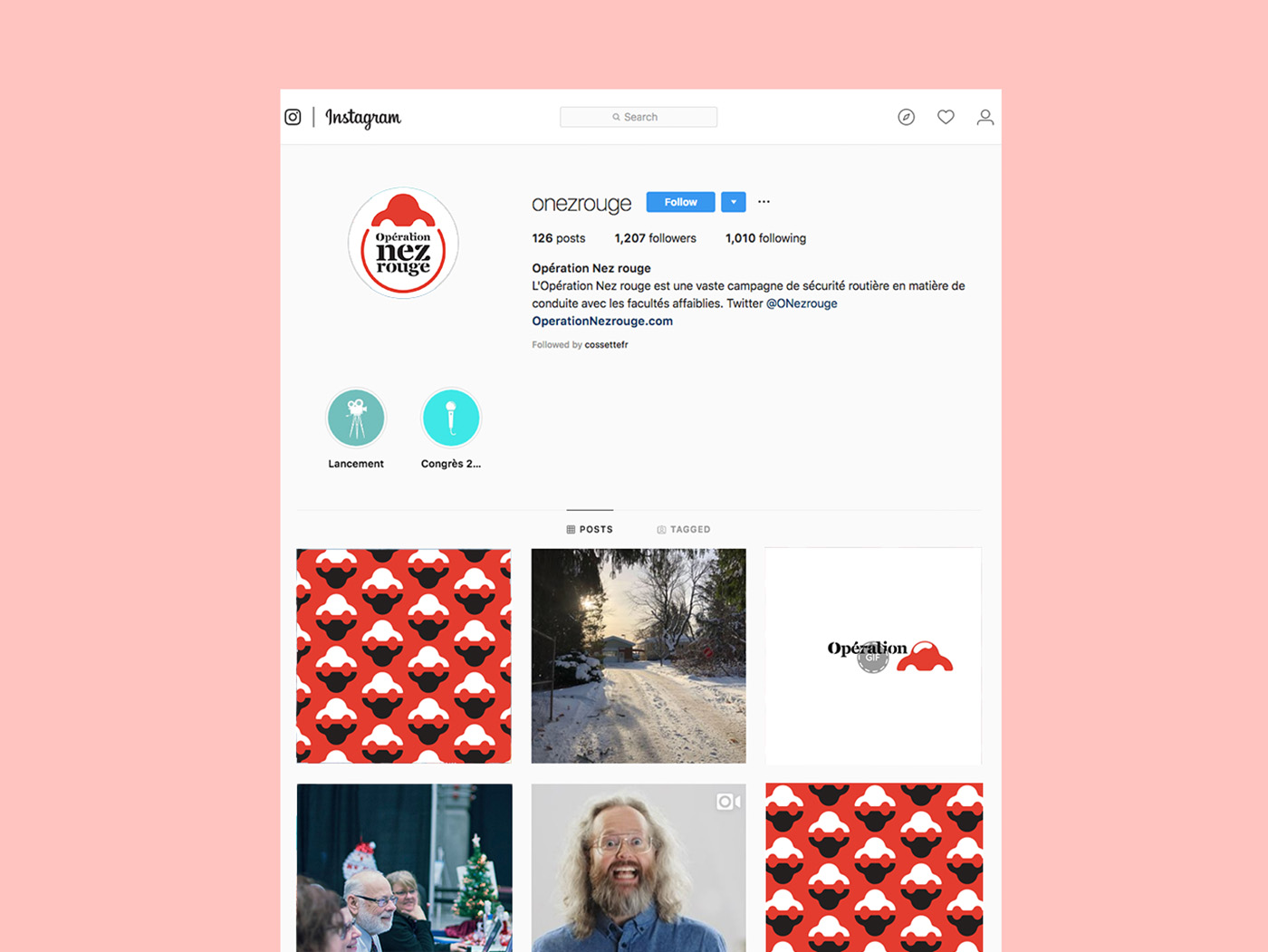
Task: Click the video camera icon on post
Action: pyautogui.click(x=728, y=802)
